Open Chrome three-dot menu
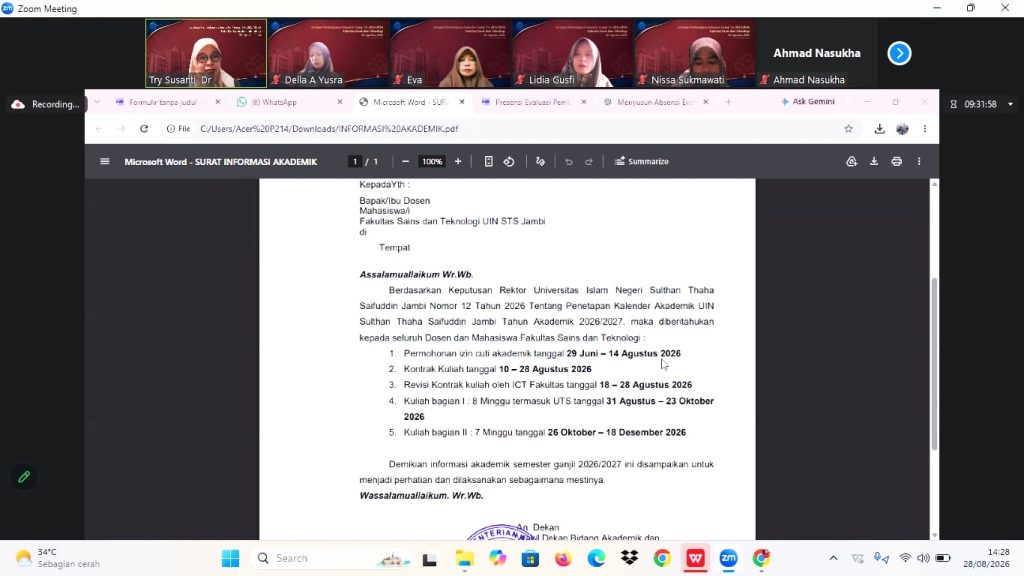Image resolution: width=1024 pixels, height=576 pixels. tap(925, 129)
